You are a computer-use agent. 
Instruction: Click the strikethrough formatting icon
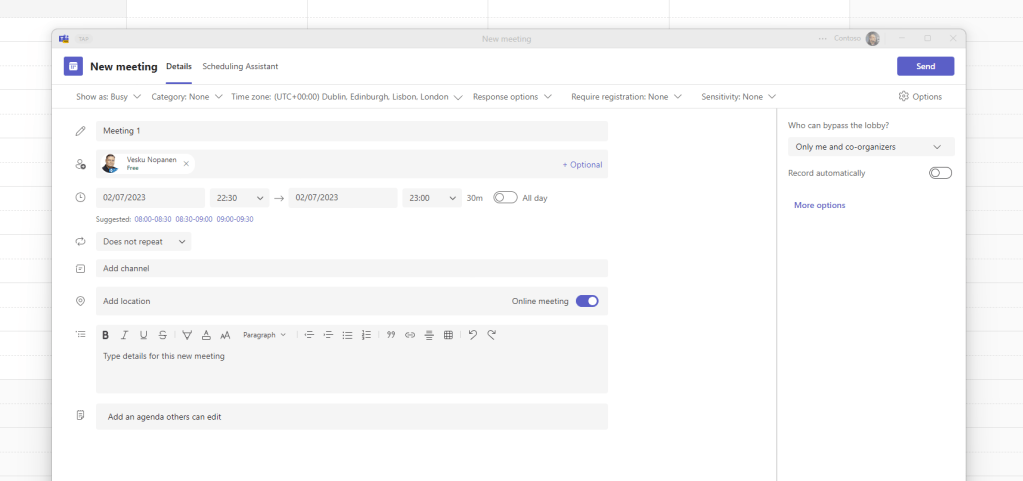[162, 335]
